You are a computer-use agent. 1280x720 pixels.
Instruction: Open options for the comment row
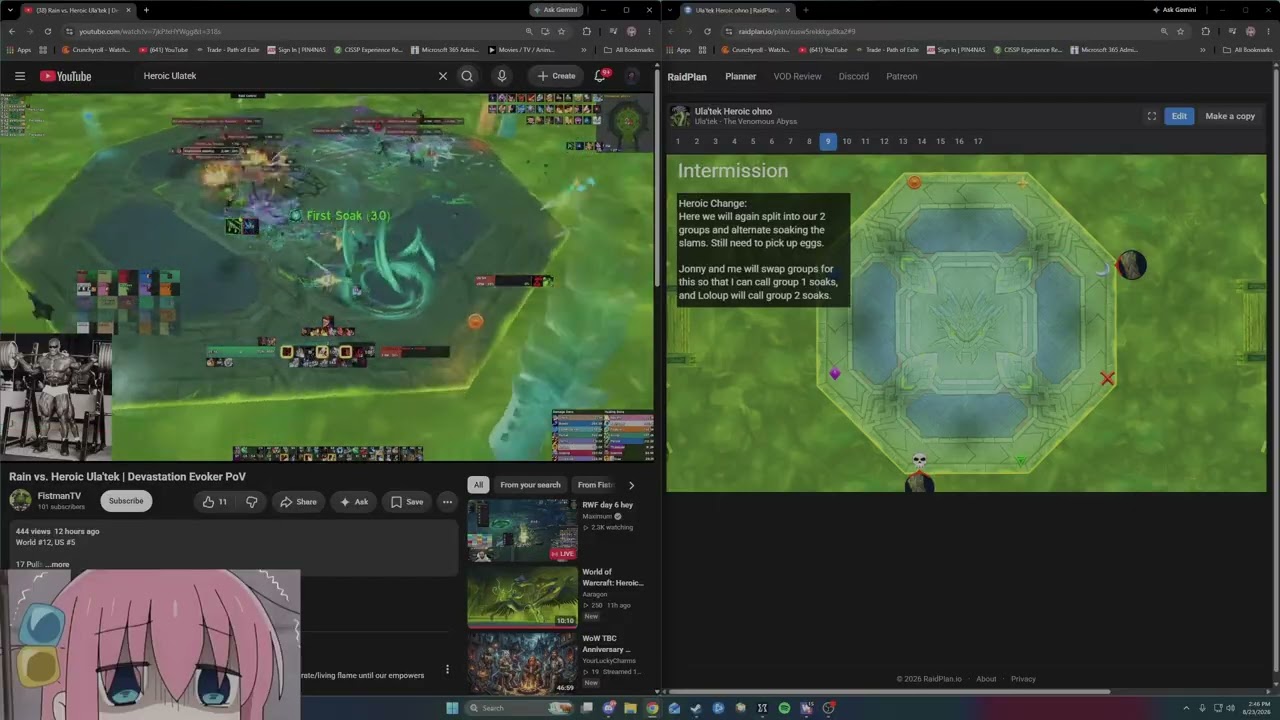pyautogui.click(x=447, y=669)
